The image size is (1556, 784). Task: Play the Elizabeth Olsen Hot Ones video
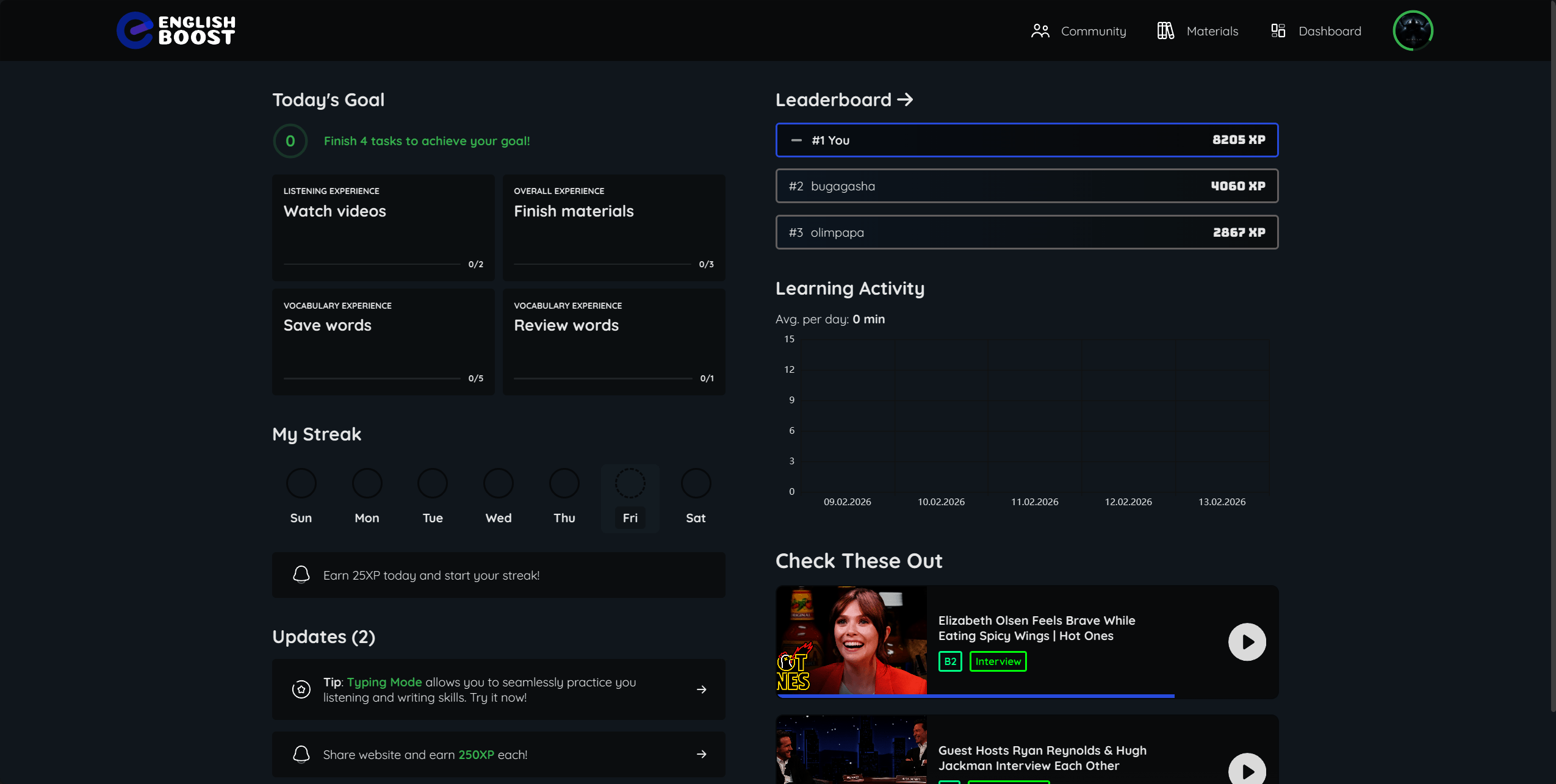(x=1247, y=642)
